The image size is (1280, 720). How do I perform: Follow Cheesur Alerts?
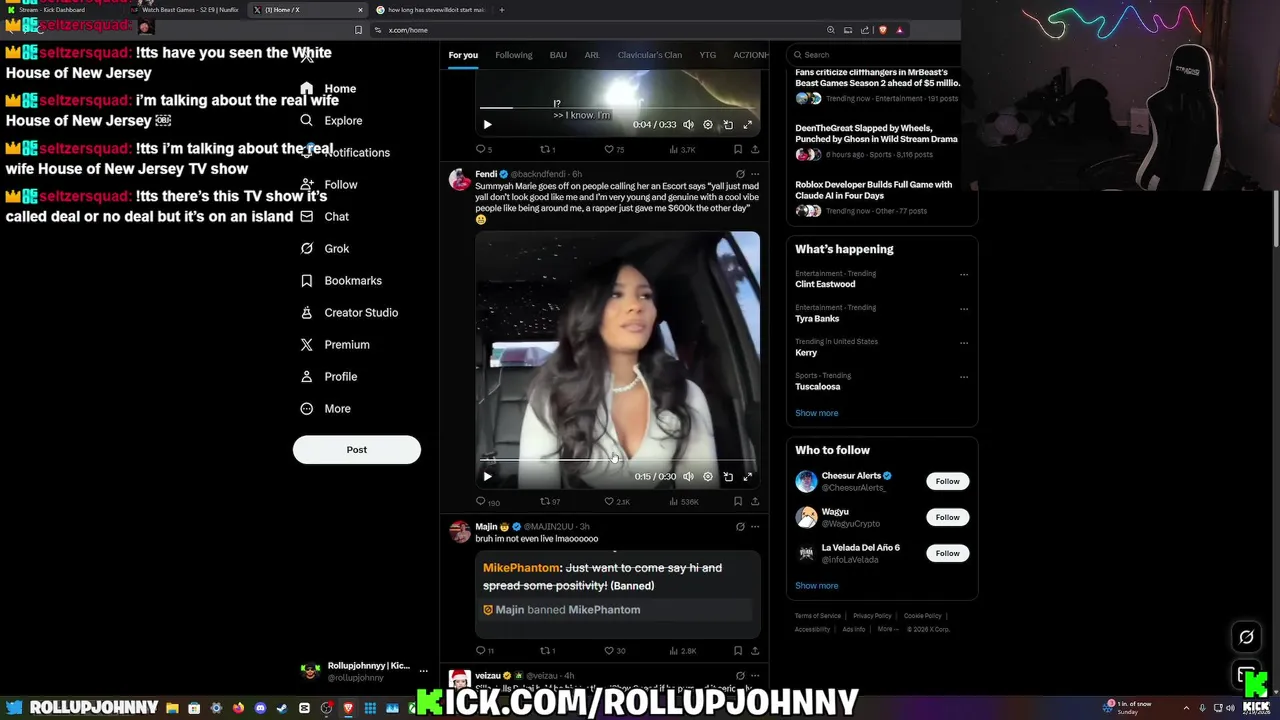947,482
